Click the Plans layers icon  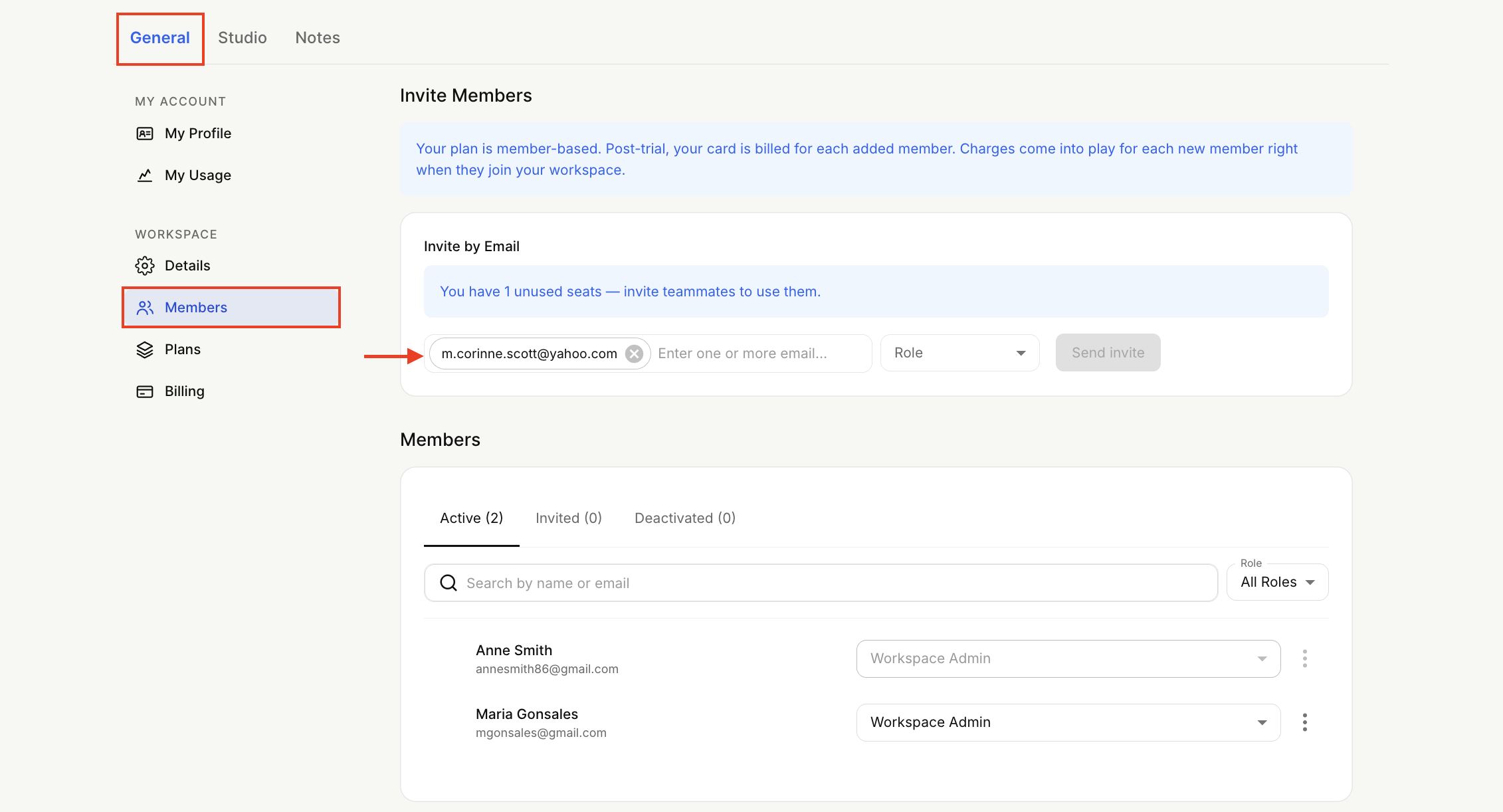tap(145, 350)
